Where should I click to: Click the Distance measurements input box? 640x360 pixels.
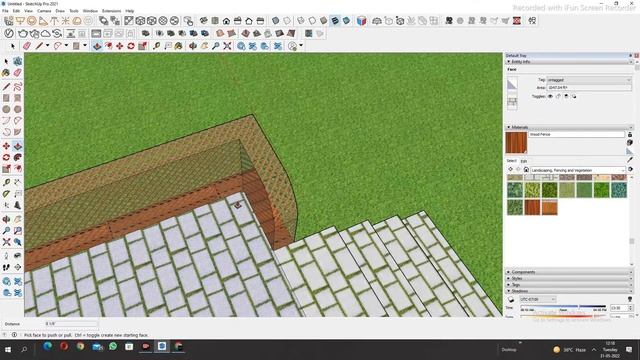point(71,324)
